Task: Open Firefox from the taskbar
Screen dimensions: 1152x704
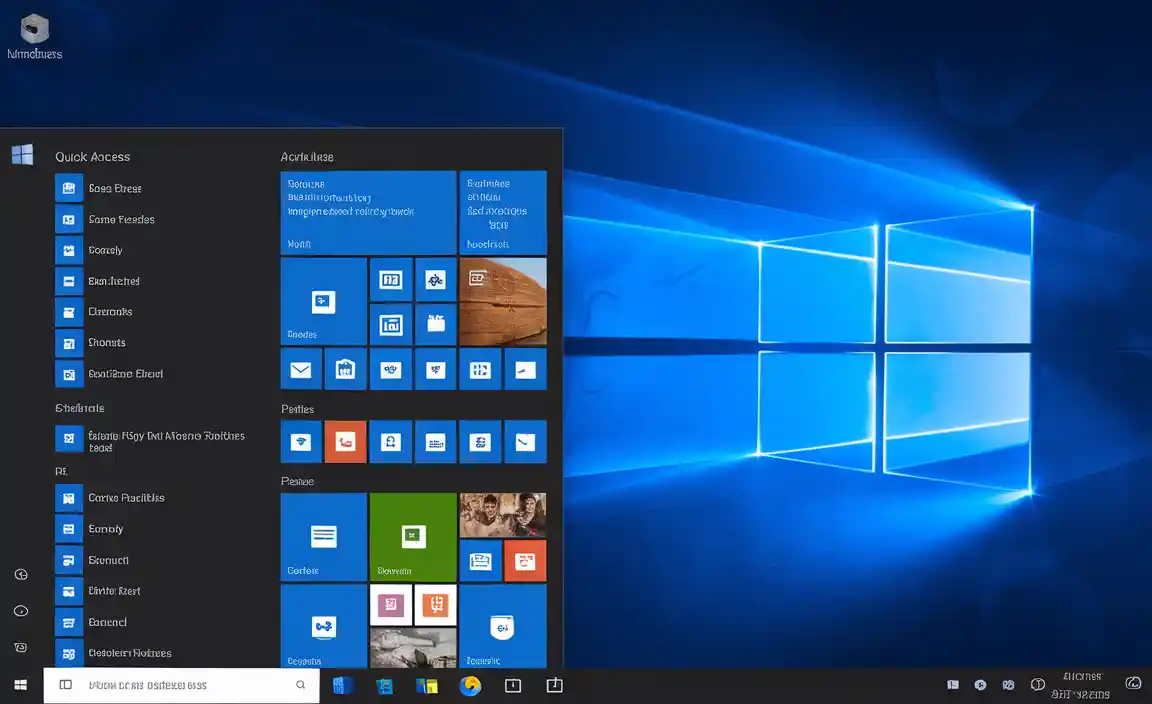Action: coord(470,685)
